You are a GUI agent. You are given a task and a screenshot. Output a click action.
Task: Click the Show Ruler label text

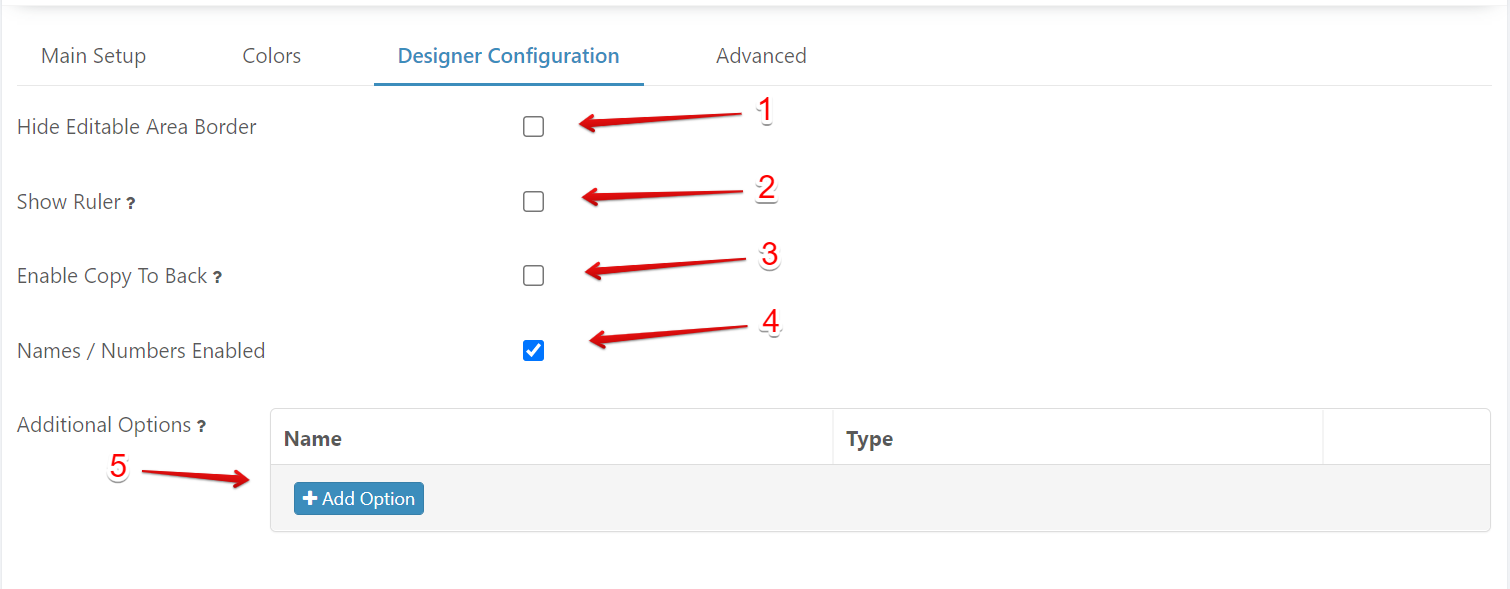[68, 202]
